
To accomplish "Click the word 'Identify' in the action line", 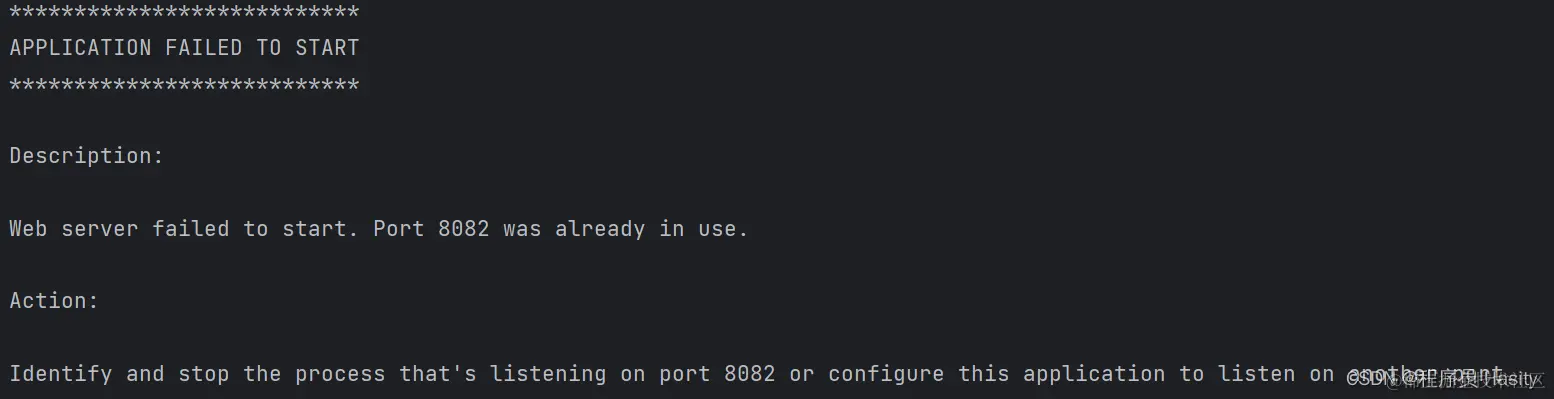I will [61, 374].
